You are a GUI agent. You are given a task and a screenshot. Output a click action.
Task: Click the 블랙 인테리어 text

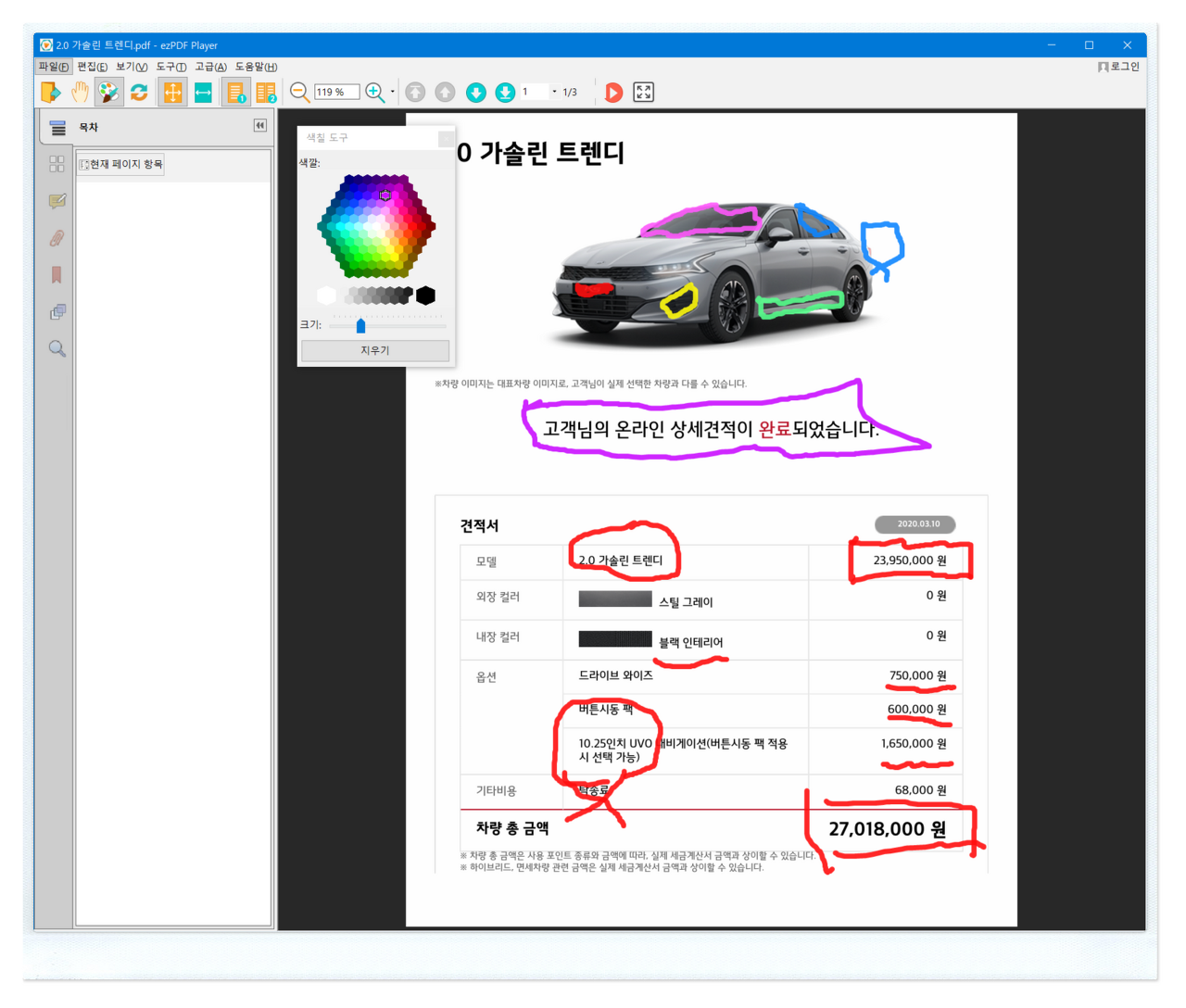pyautogui.click(x=691, y=642)
